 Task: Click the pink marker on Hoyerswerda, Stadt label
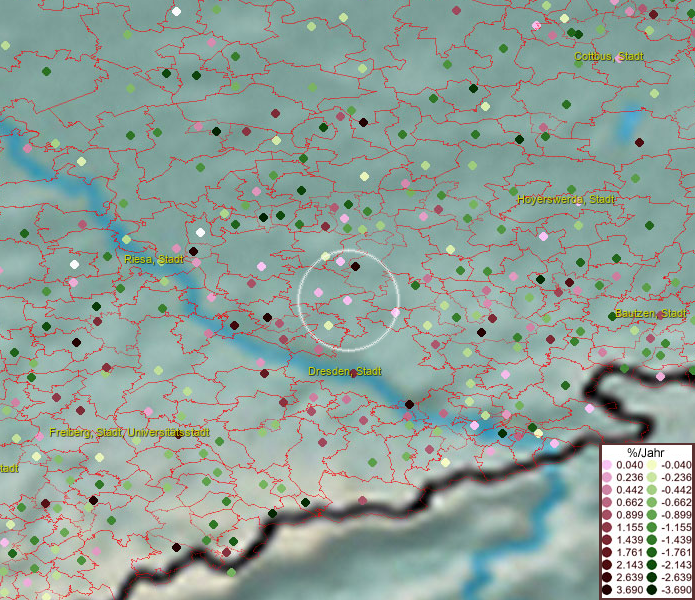tap(578, 202)
